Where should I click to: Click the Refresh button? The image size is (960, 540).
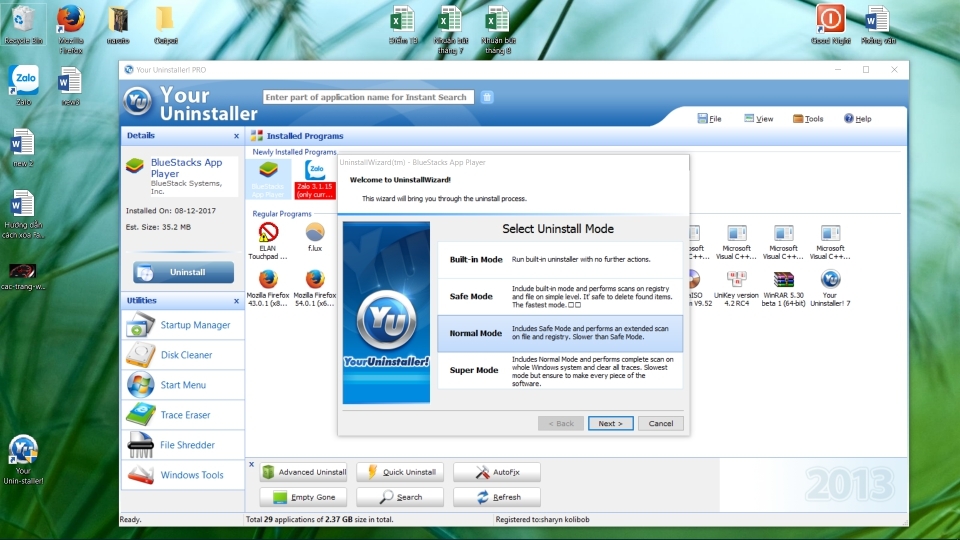(497, 497)
